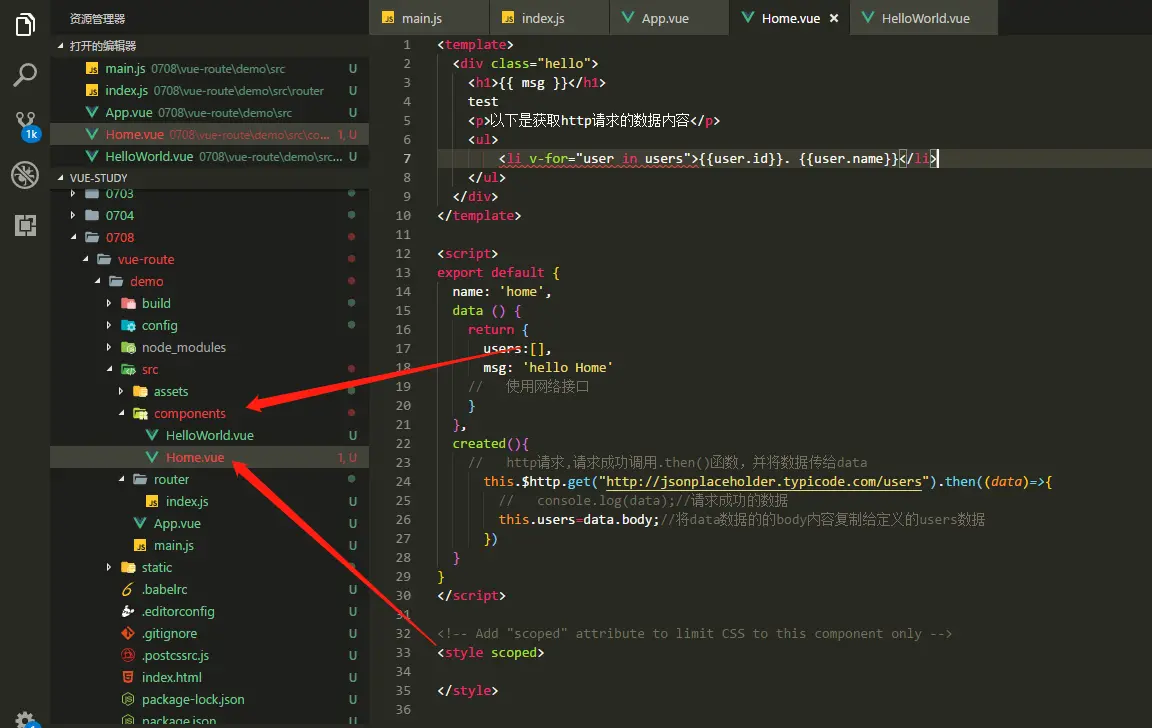Open the package-lock.json file
The width and height of the screenshot is (1152, 728).
coord(209,700)
